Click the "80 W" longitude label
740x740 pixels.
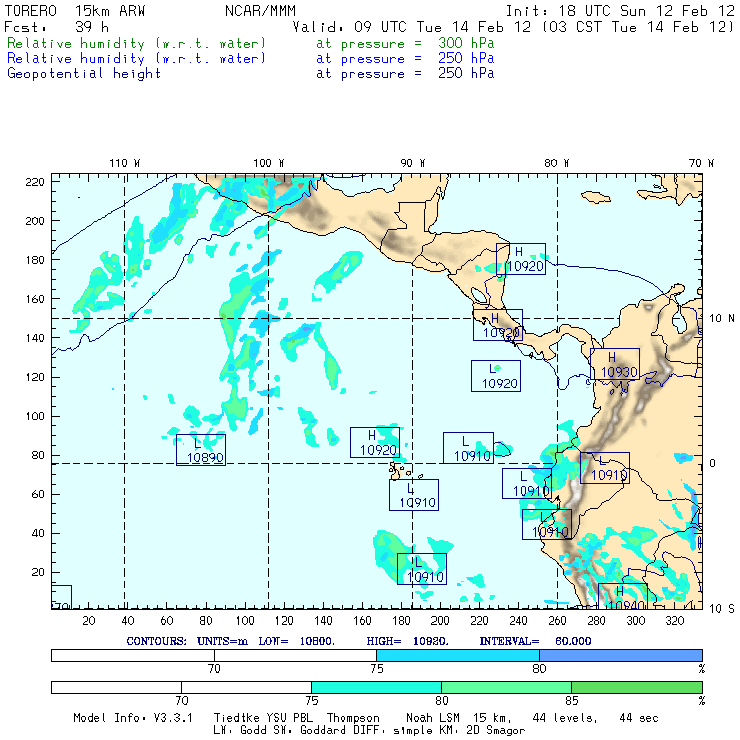[556, 163]
